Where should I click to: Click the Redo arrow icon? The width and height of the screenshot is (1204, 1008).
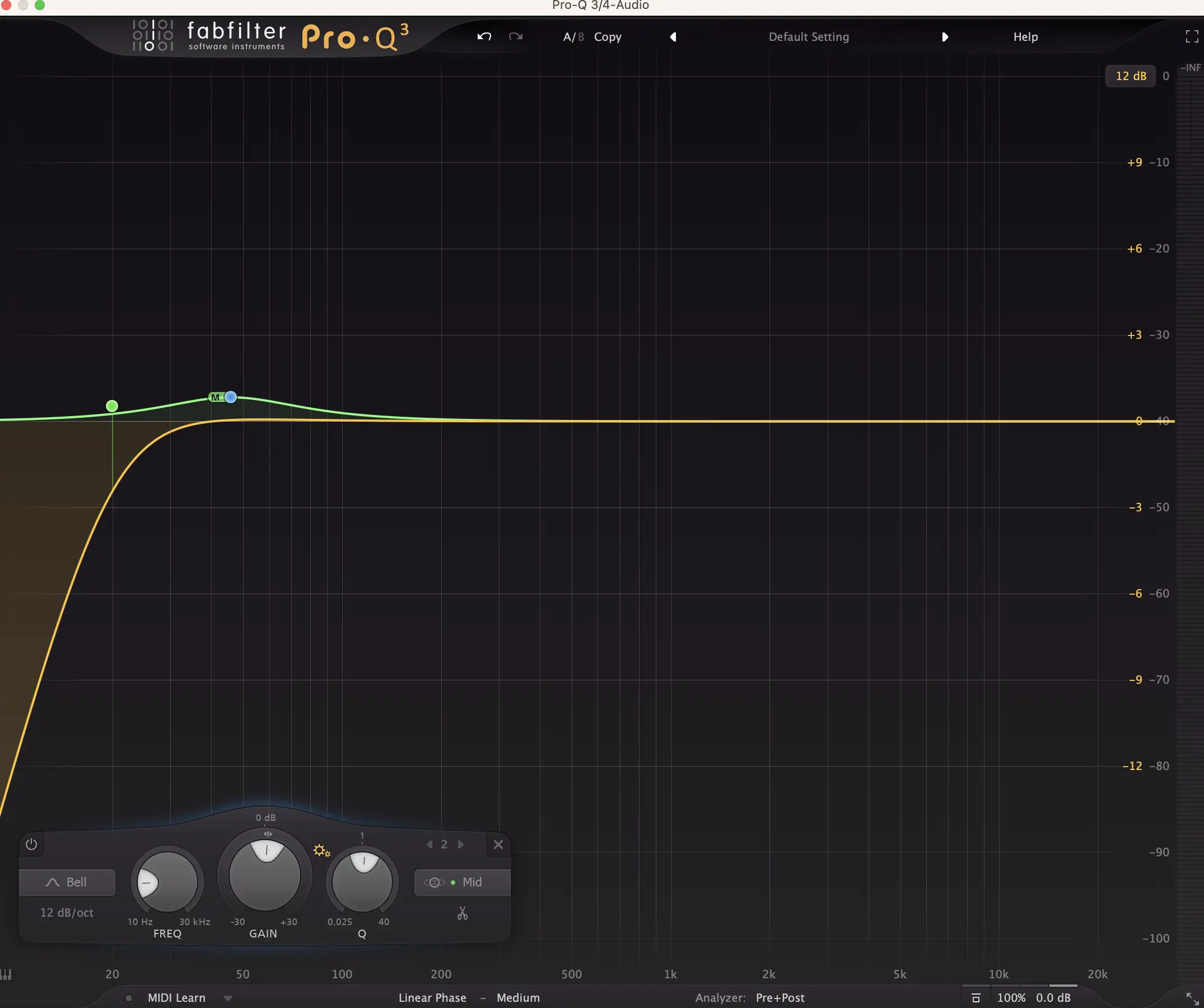tap(515, 37)
